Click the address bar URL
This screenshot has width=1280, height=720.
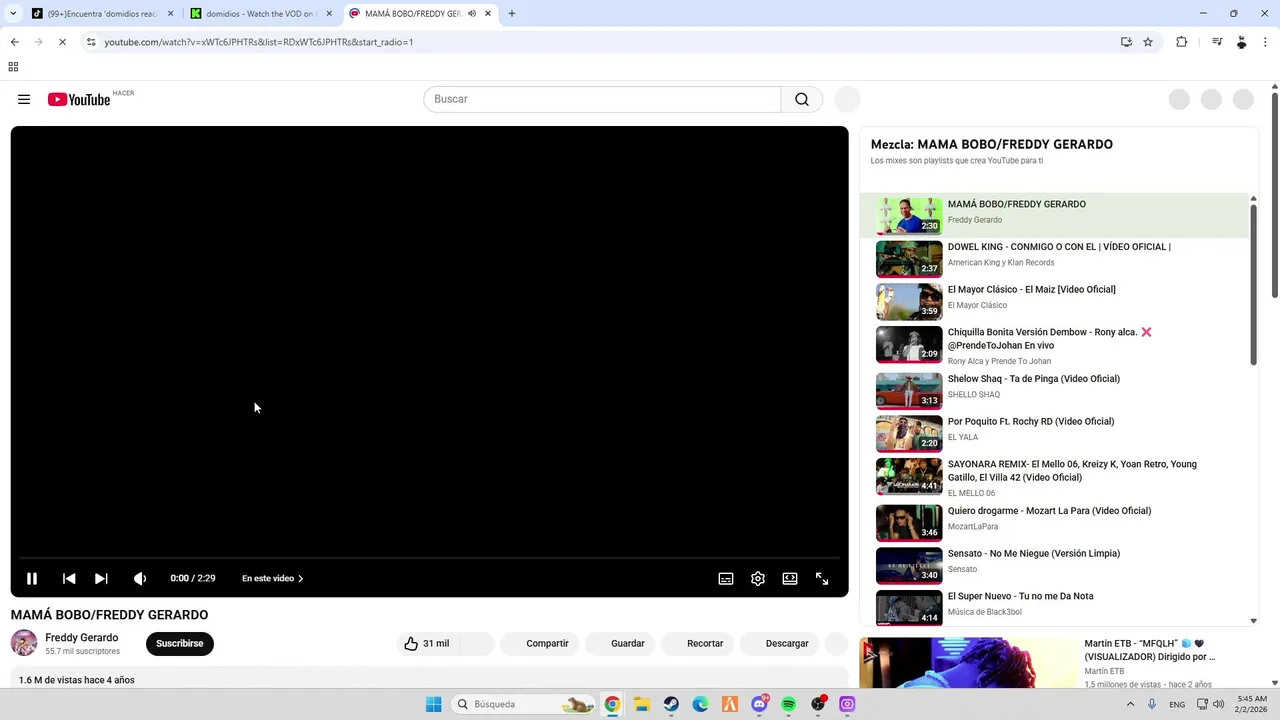coord(259,42)
